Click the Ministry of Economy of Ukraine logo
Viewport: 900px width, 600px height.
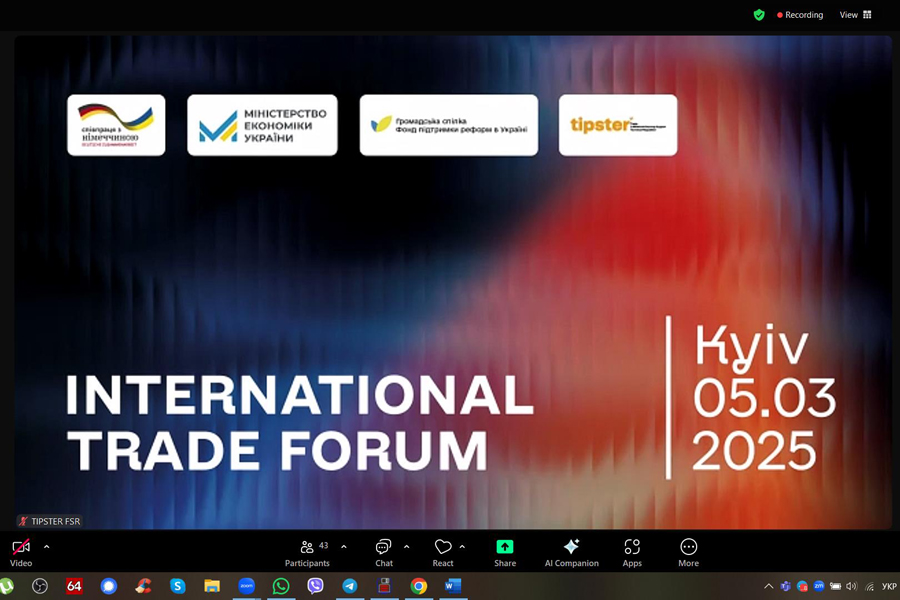262,125
